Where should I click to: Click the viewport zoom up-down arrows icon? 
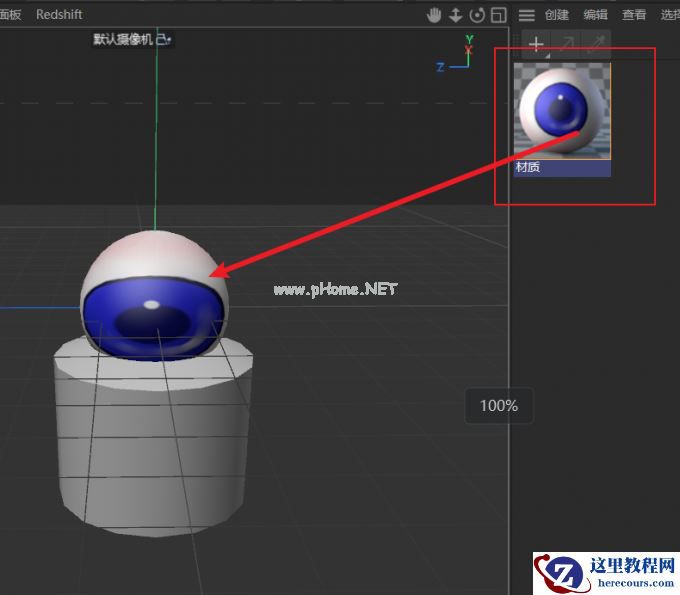point(455,15)
